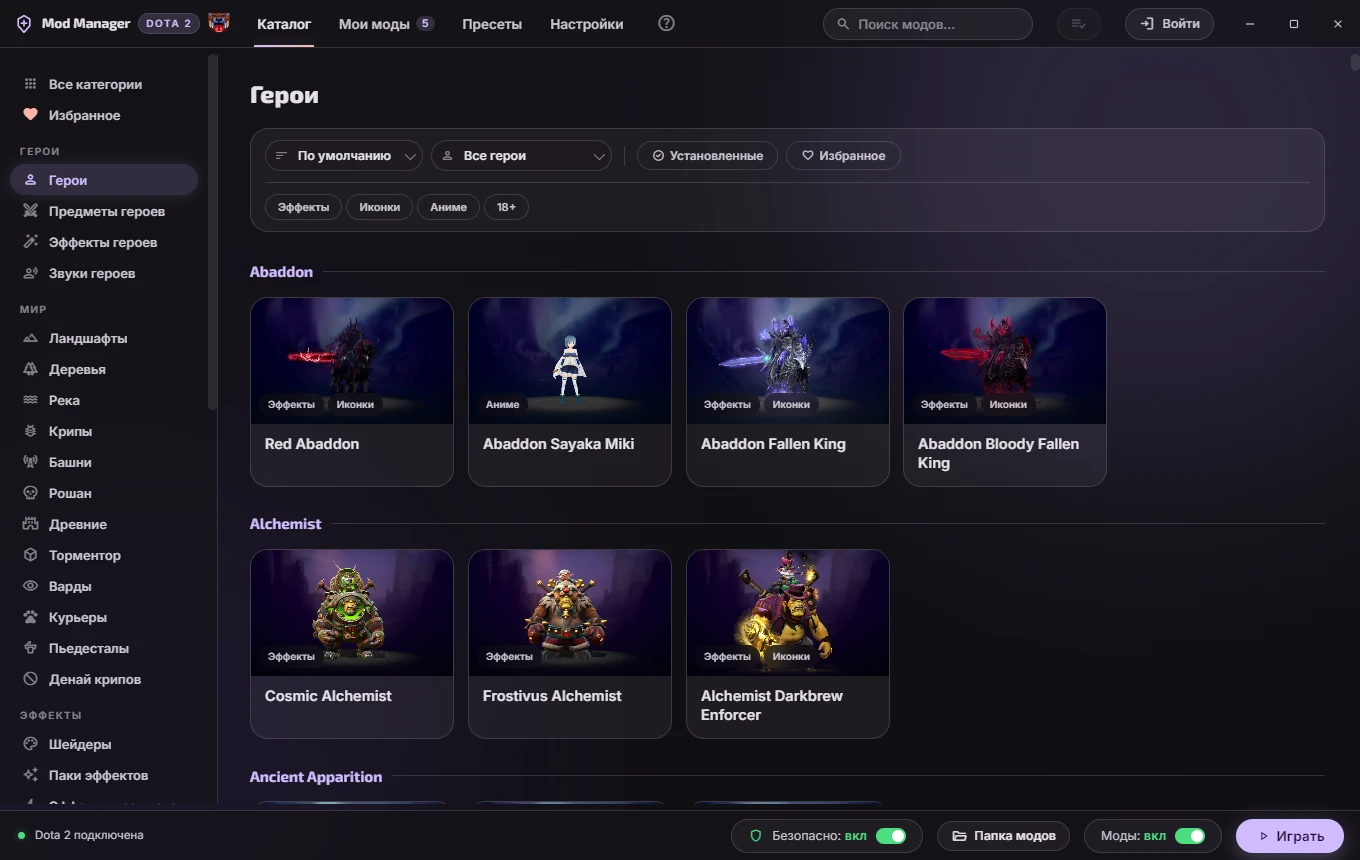
Task: Click the eye icon for Варды
Action: [x=30, y=587]
